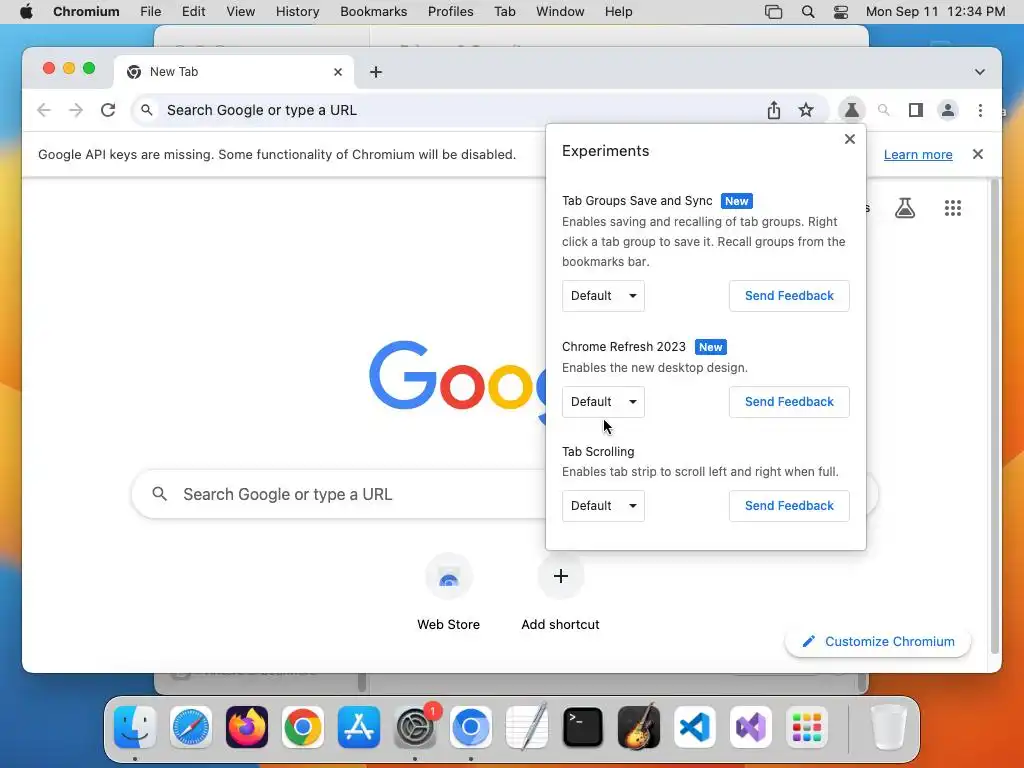Close the New Tab tab
This screenshot has width=1024, height=768.
[x=338, y=72]
